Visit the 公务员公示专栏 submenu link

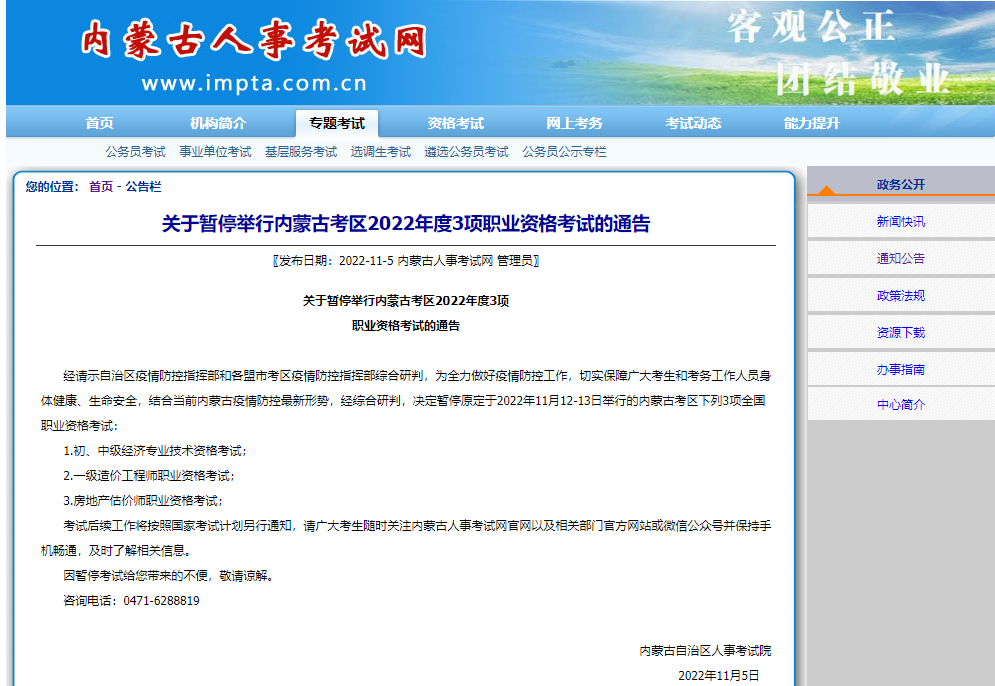tap(564, 152)
